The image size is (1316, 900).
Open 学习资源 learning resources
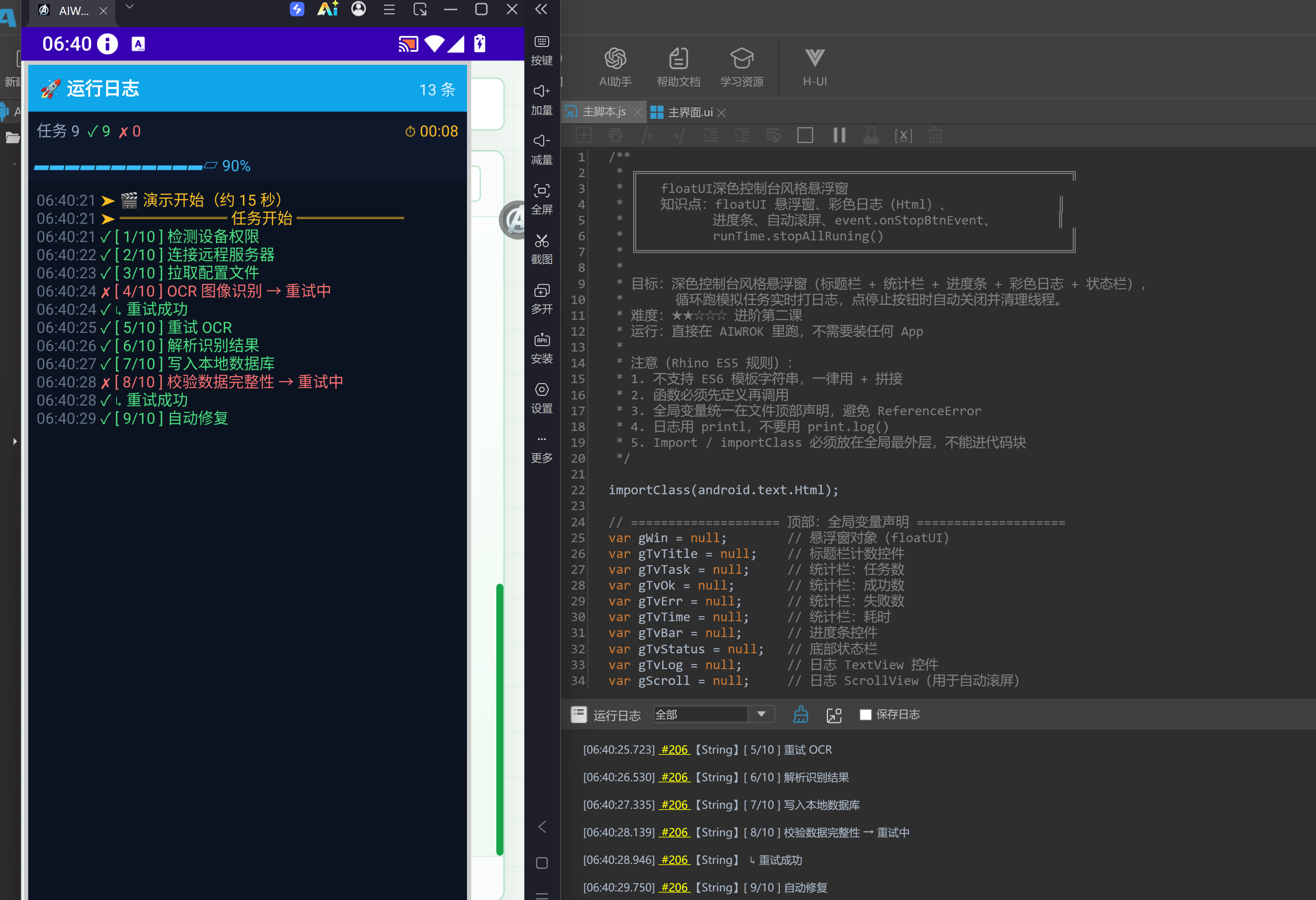(741, 67)
